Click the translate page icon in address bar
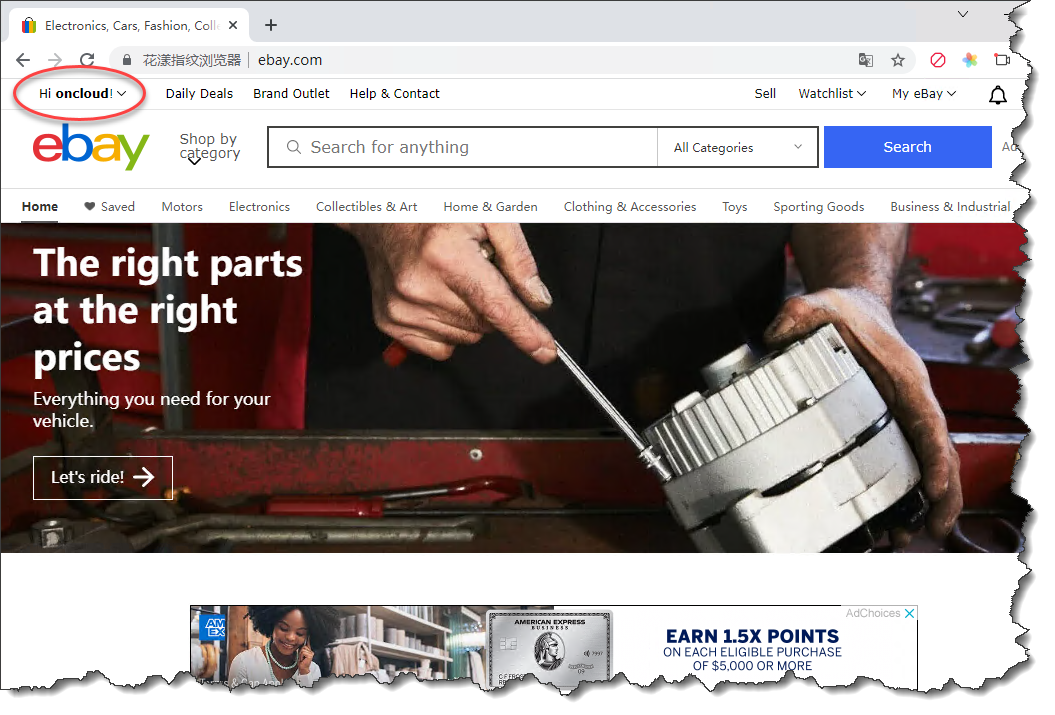Image resolution: width=1055 pixels, height=715 pixels. (866, 60)
